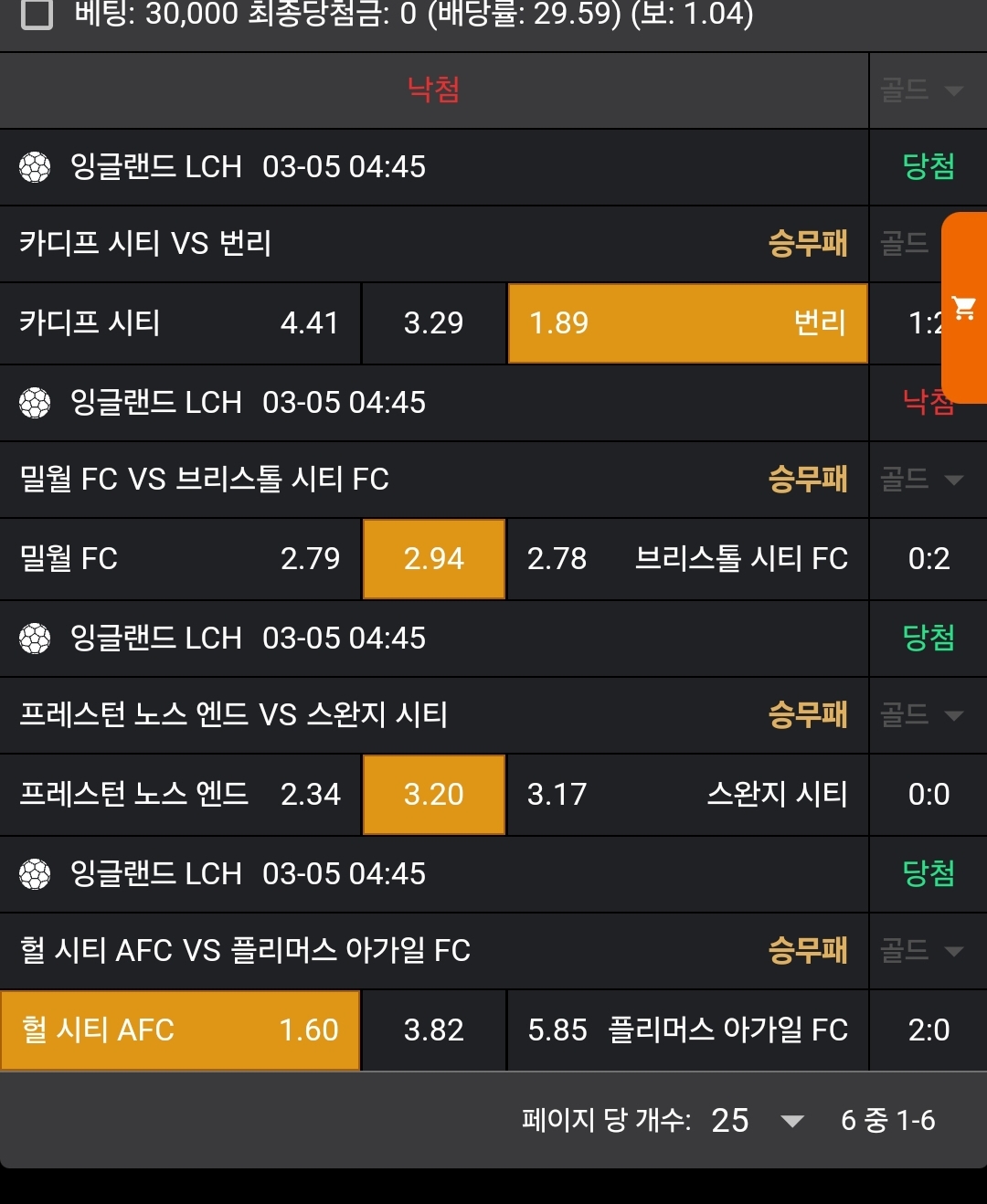Select the highlighted 3.20 draw odds
The image size is (987, 1204).
tap(434, 795)
